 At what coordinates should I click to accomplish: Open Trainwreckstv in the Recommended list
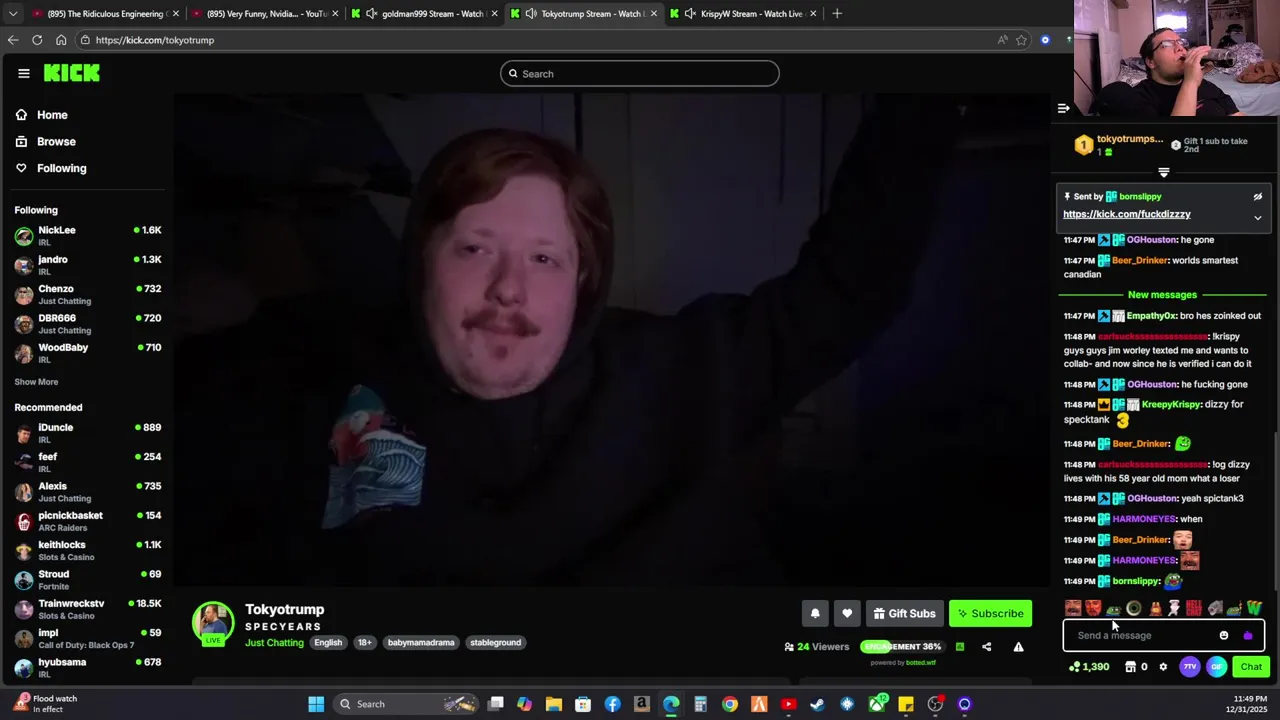click(88, 609)
